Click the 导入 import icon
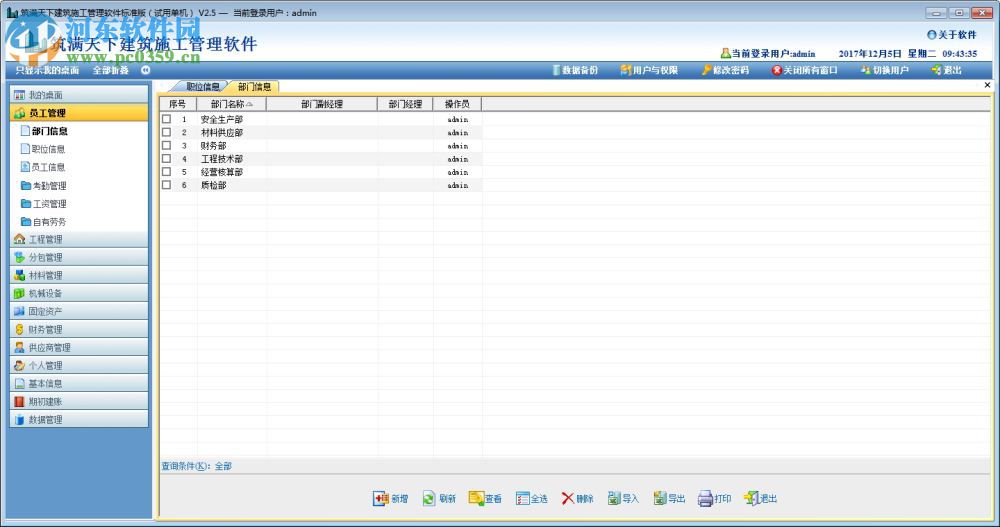 (614, 498)
